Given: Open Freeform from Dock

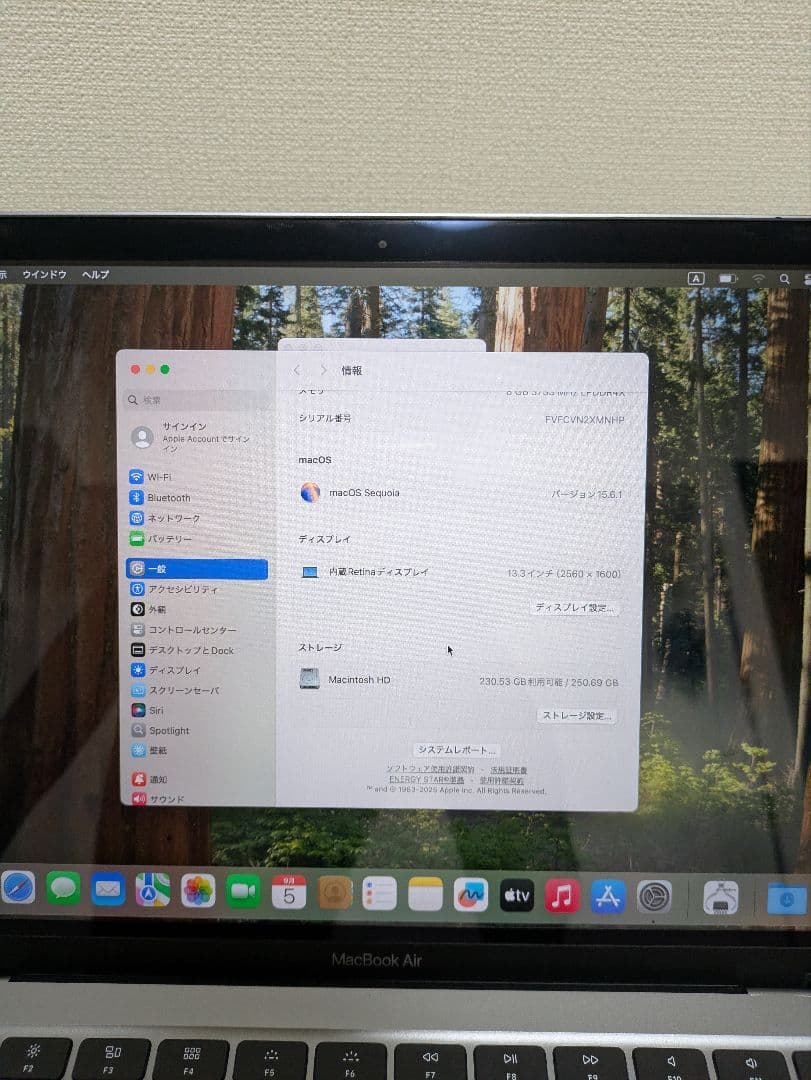Looking at the screenshot, I should pos(471,895).
